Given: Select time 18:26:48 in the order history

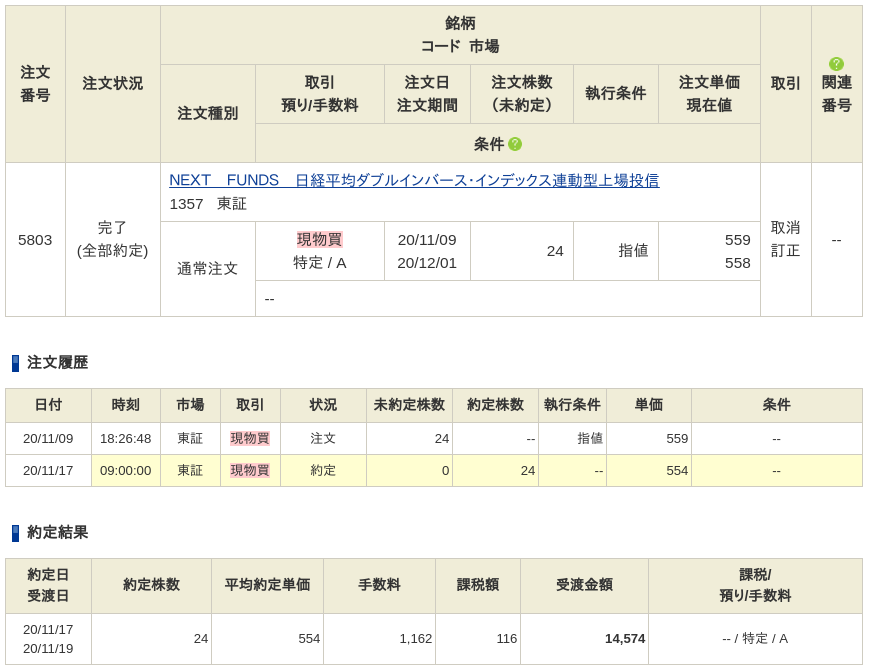Looking at the screenshot, I should click(x=125, y=439).
